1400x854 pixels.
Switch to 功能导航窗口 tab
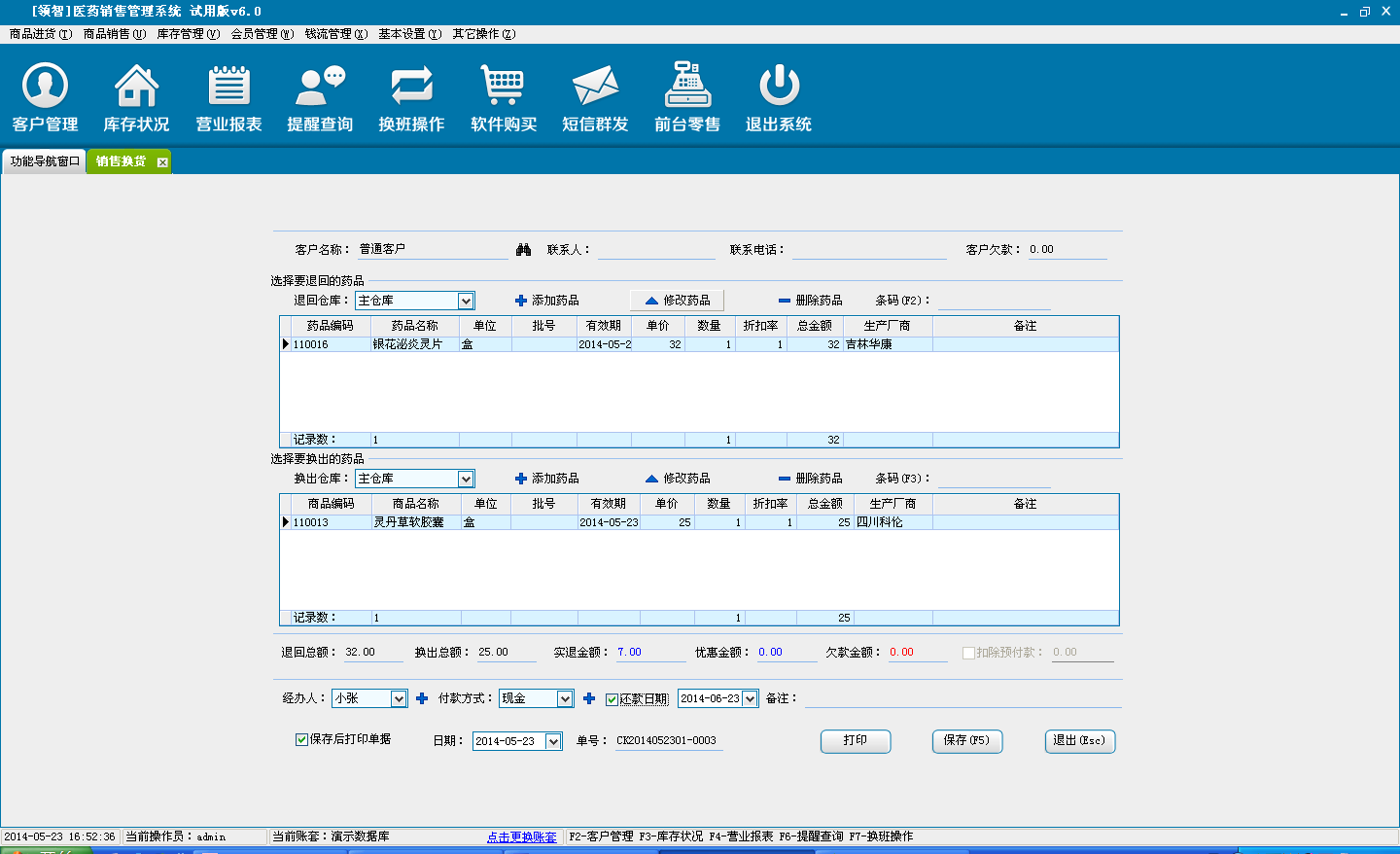click(45, 161)
